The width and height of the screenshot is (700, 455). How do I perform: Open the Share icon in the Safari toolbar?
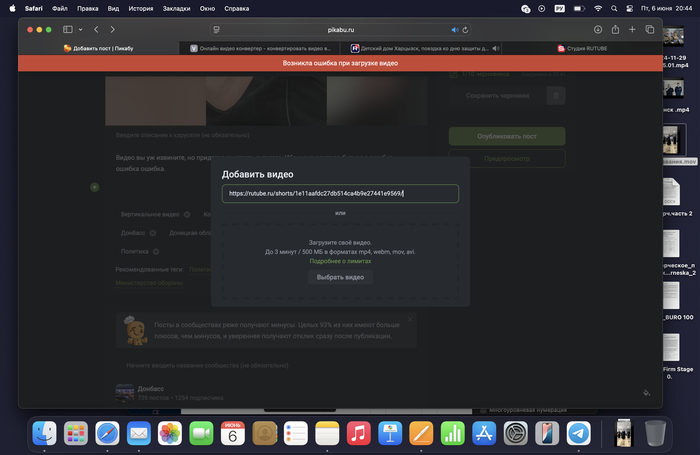615,30
